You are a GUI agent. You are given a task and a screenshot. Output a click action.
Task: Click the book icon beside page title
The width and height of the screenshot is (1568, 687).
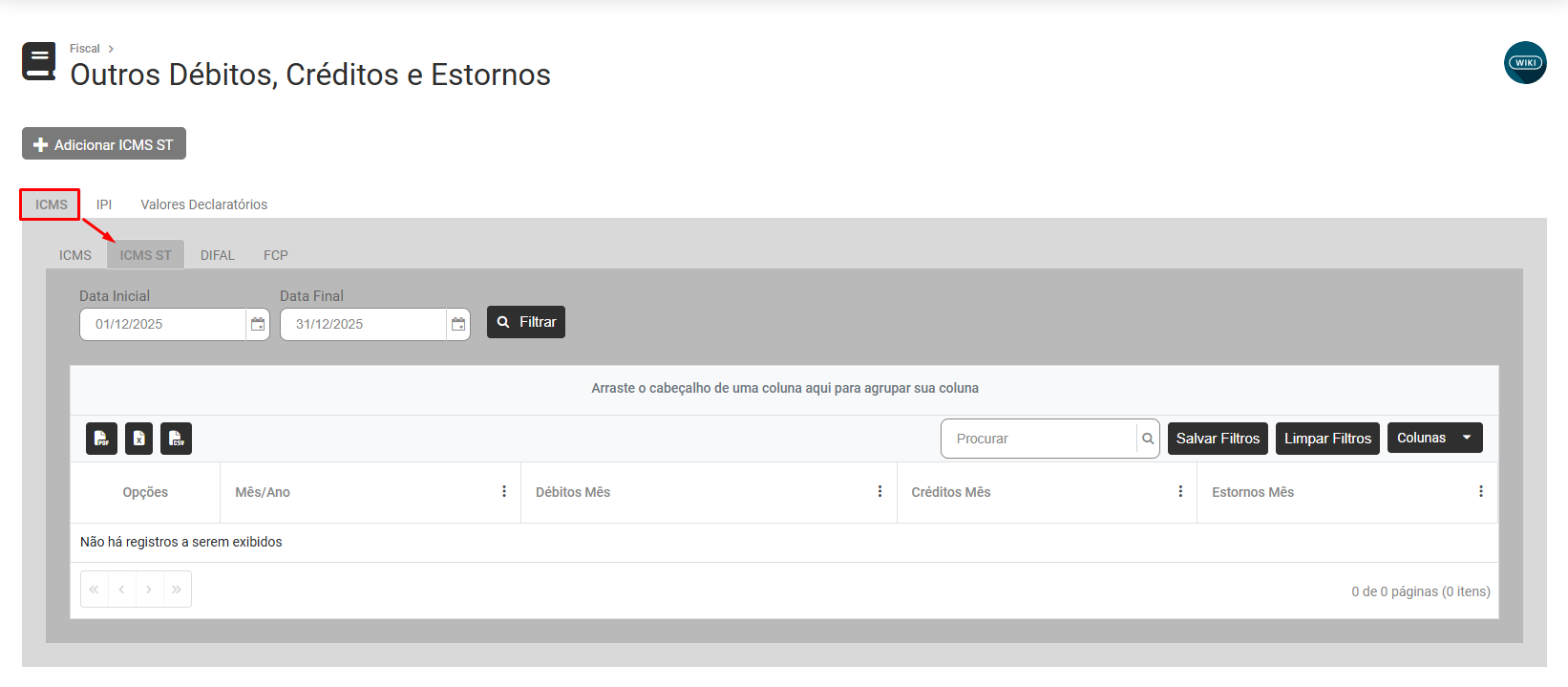[39, 62]
